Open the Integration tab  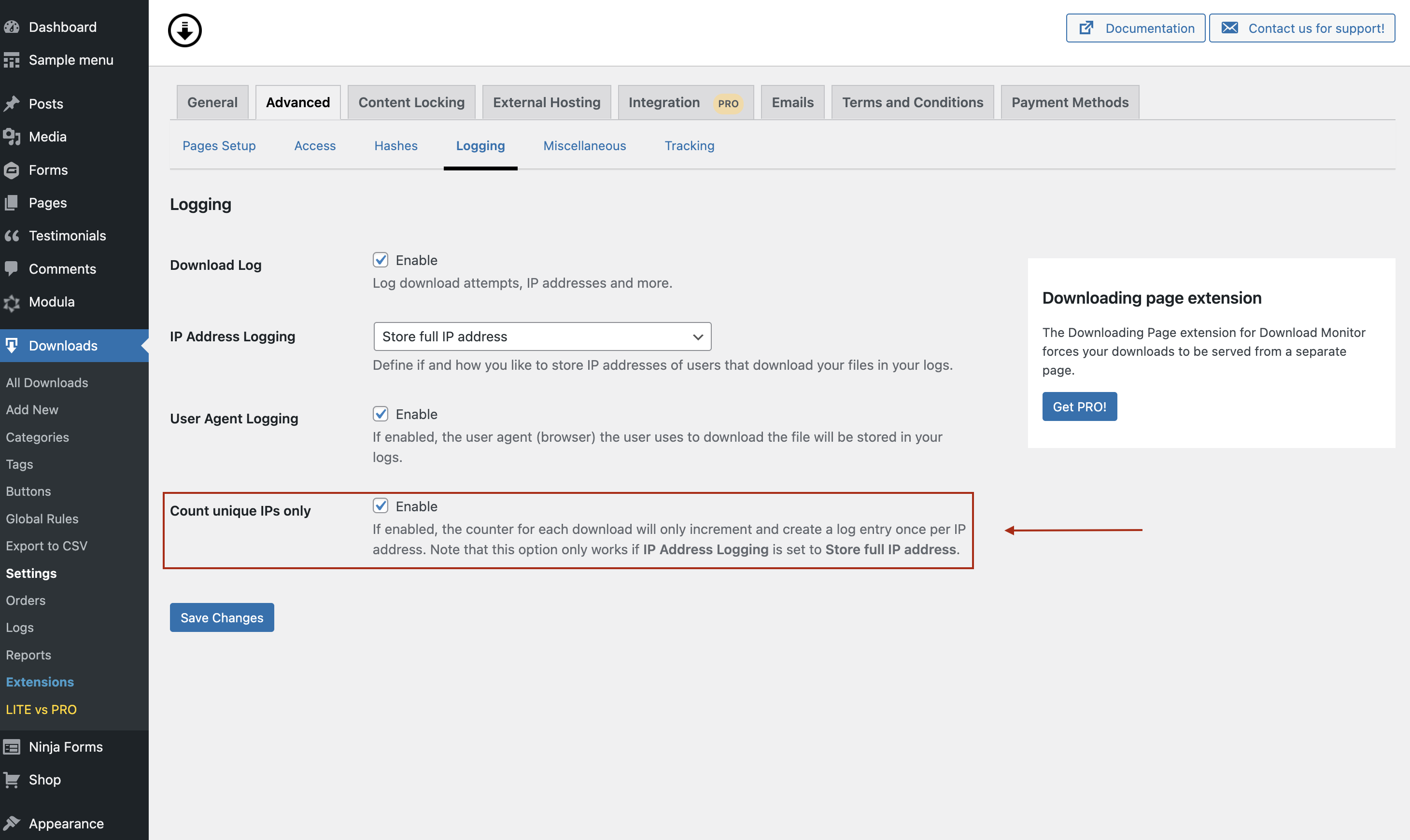(x=686, y=102)
